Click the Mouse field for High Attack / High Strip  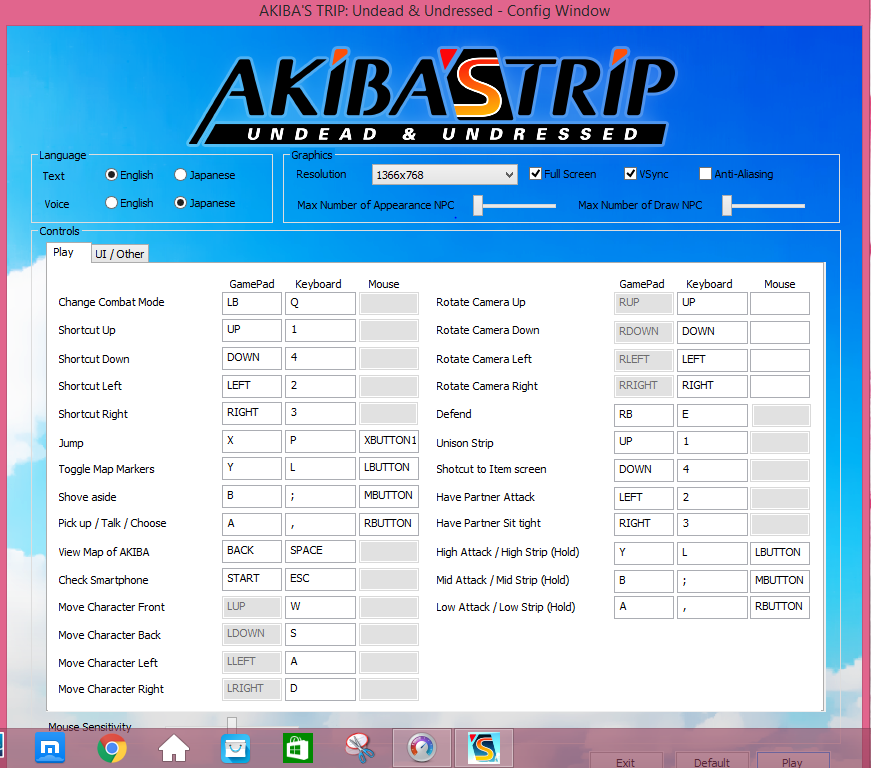(780, 553)
